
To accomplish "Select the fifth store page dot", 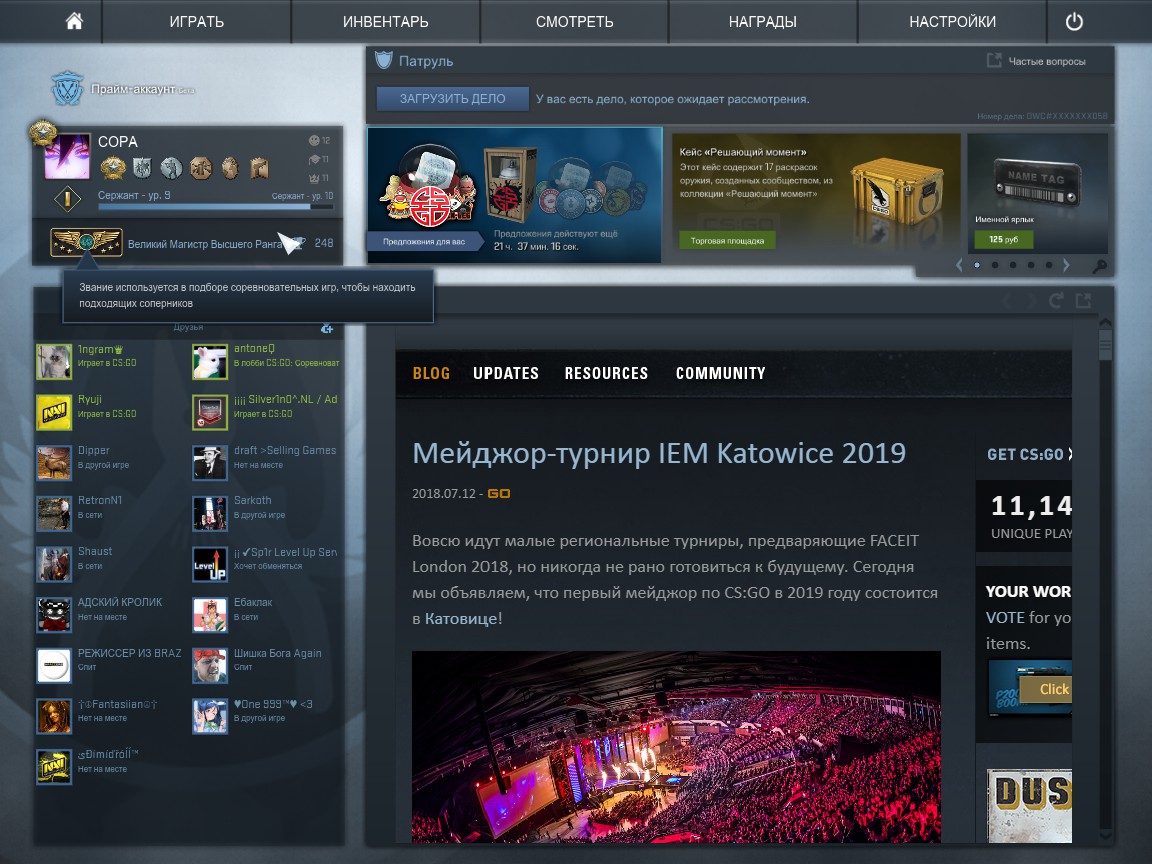I will coord(1048,265).
